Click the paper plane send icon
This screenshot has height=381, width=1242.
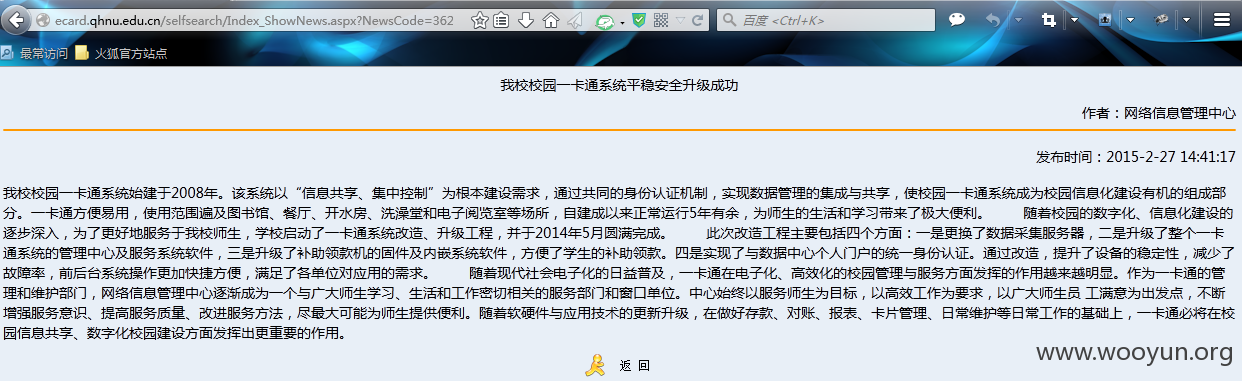pos(574,20)
